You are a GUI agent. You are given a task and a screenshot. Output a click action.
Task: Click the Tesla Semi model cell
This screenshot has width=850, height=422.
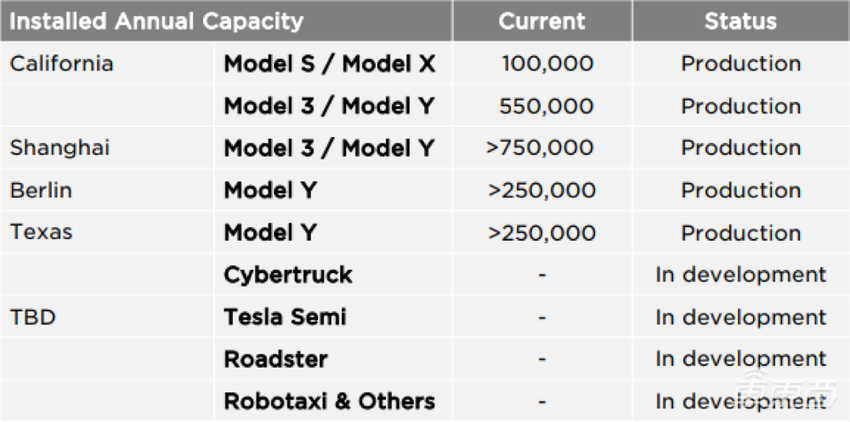[285, 317]
